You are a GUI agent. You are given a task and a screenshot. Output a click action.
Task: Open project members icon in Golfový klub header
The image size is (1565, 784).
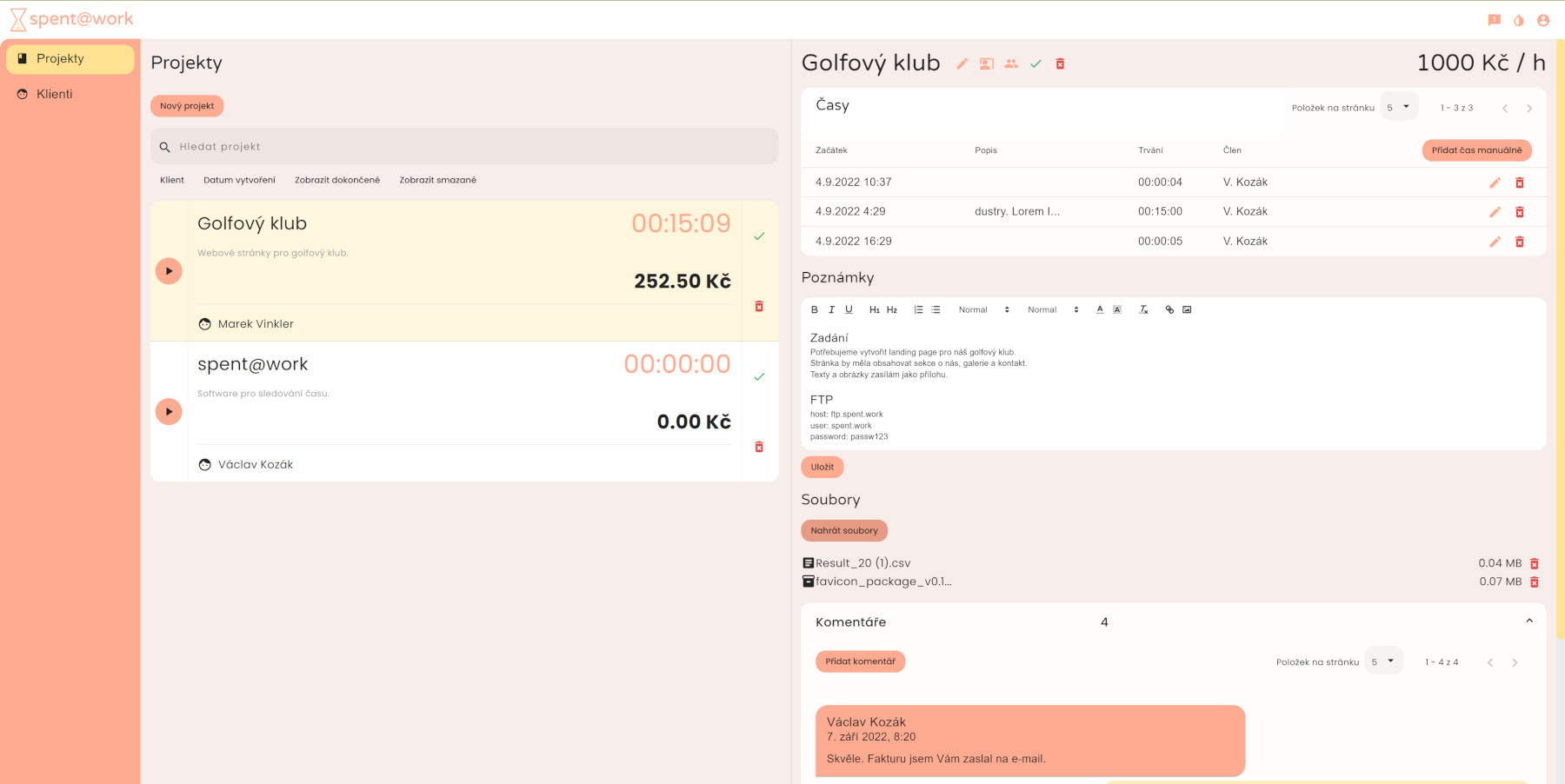1011,63
